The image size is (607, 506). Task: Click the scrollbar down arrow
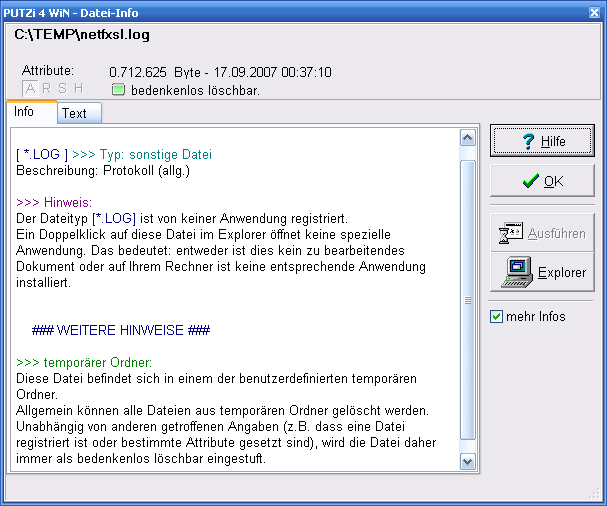pyautogui.click(x=468, y=461)
